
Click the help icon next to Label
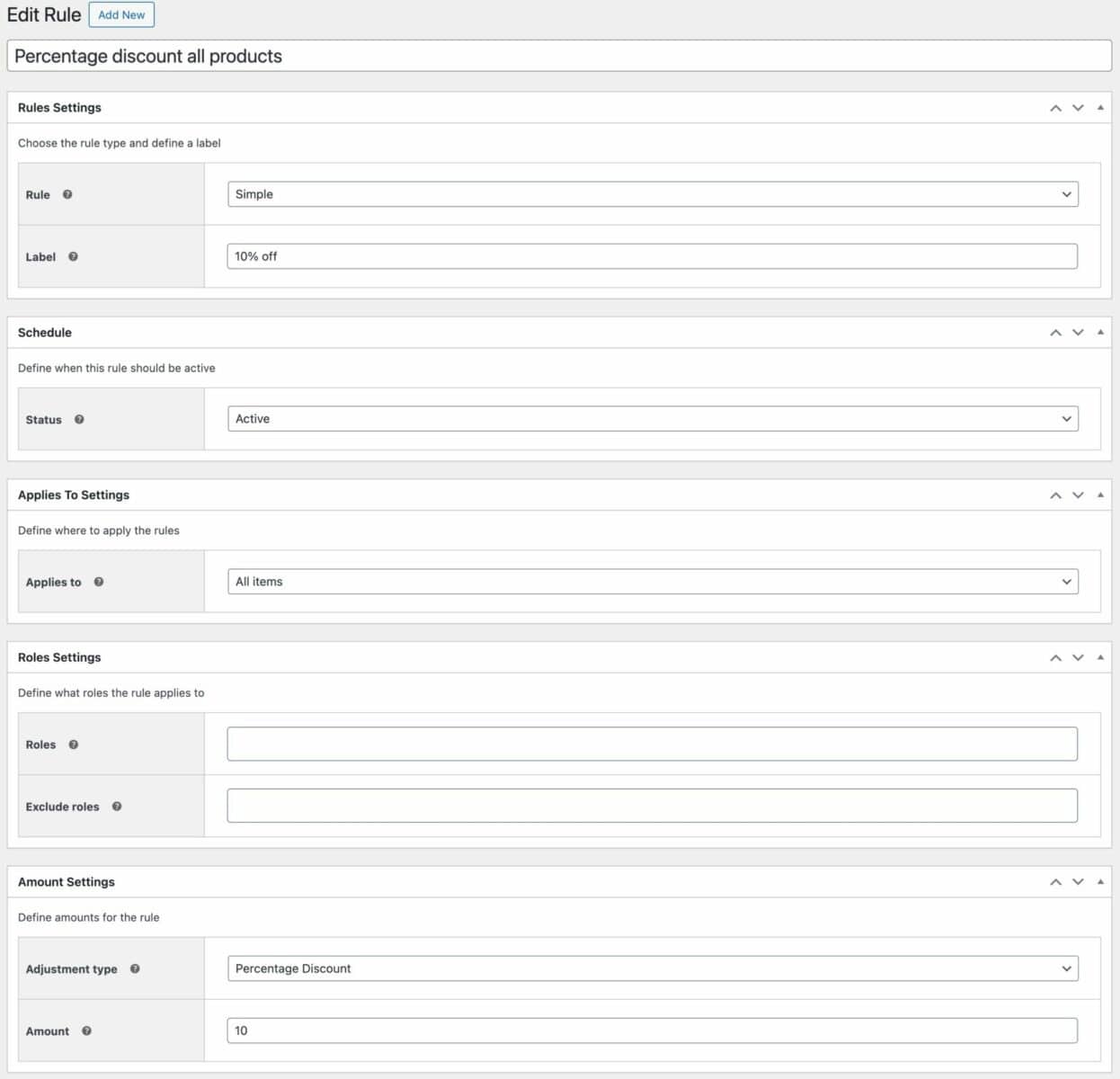coord(73,256)
